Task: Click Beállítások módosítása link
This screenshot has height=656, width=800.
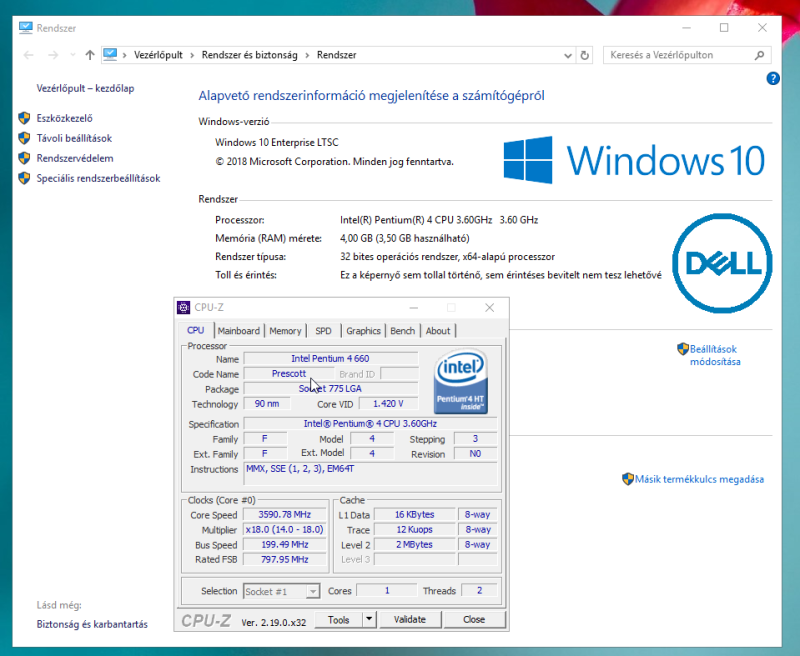Action: (x=714, y=355)
